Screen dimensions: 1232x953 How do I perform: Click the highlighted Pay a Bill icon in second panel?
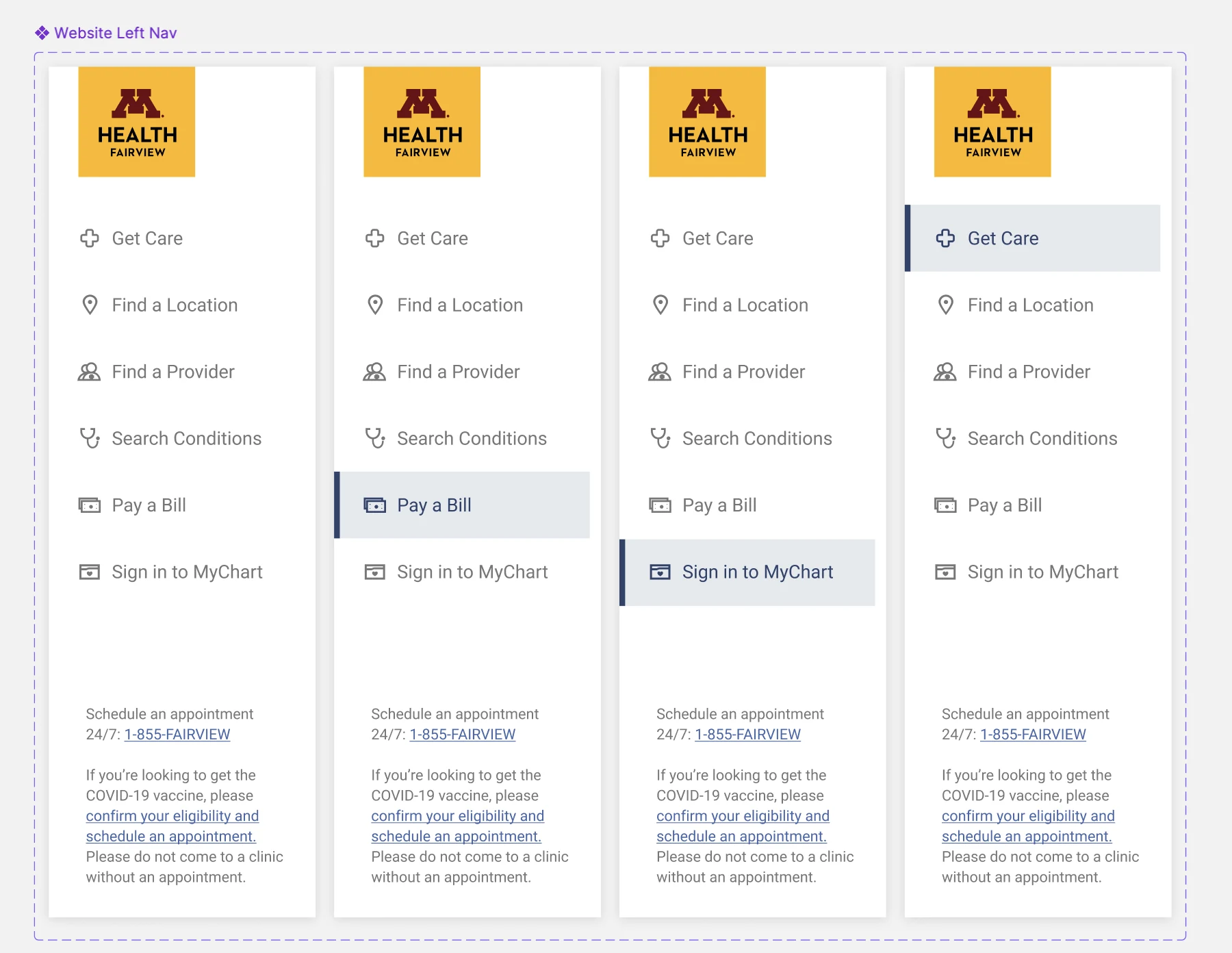click(x=375, y=505)
